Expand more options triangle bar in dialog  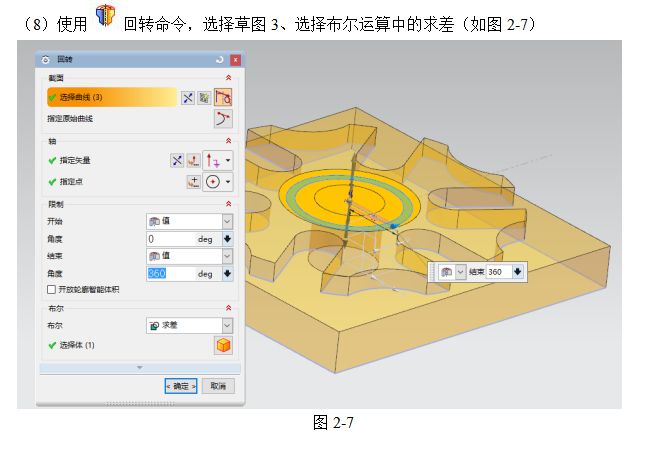[x=140, y=367]
